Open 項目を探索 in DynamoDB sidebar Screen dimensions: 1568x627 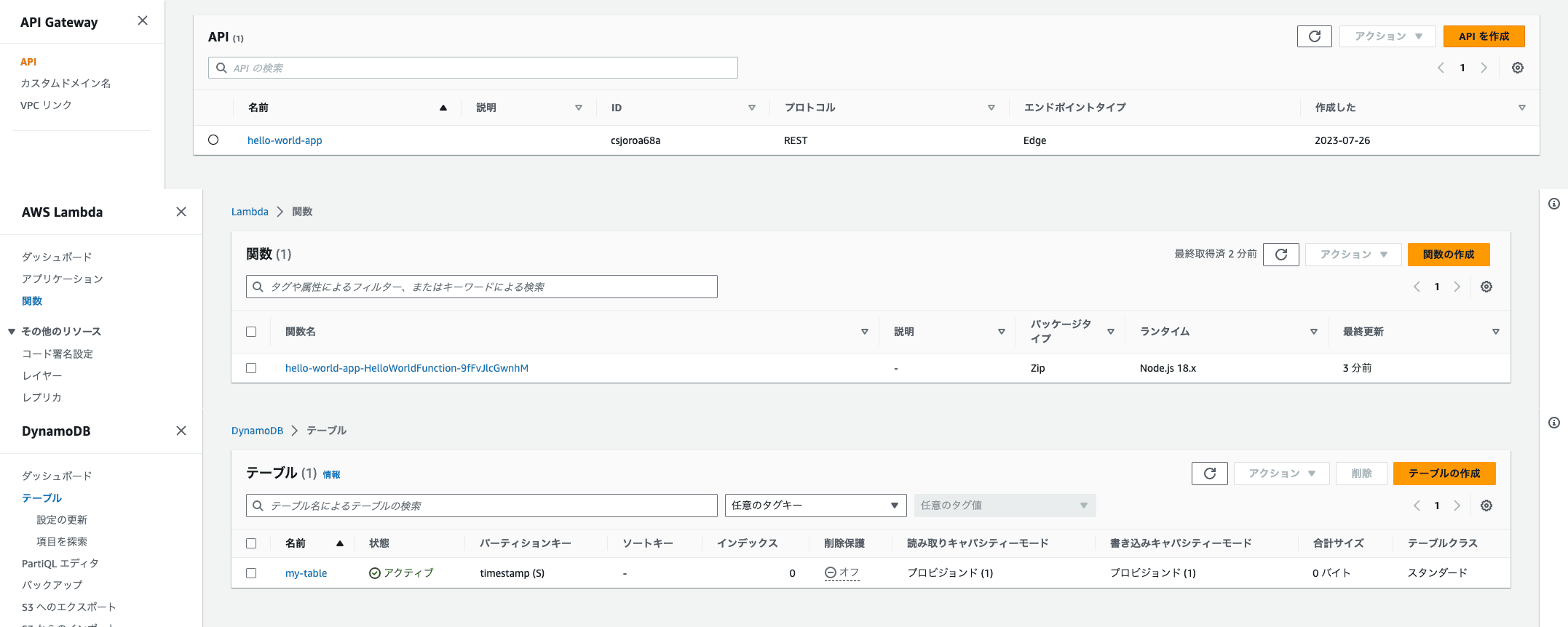click(62, 541)
